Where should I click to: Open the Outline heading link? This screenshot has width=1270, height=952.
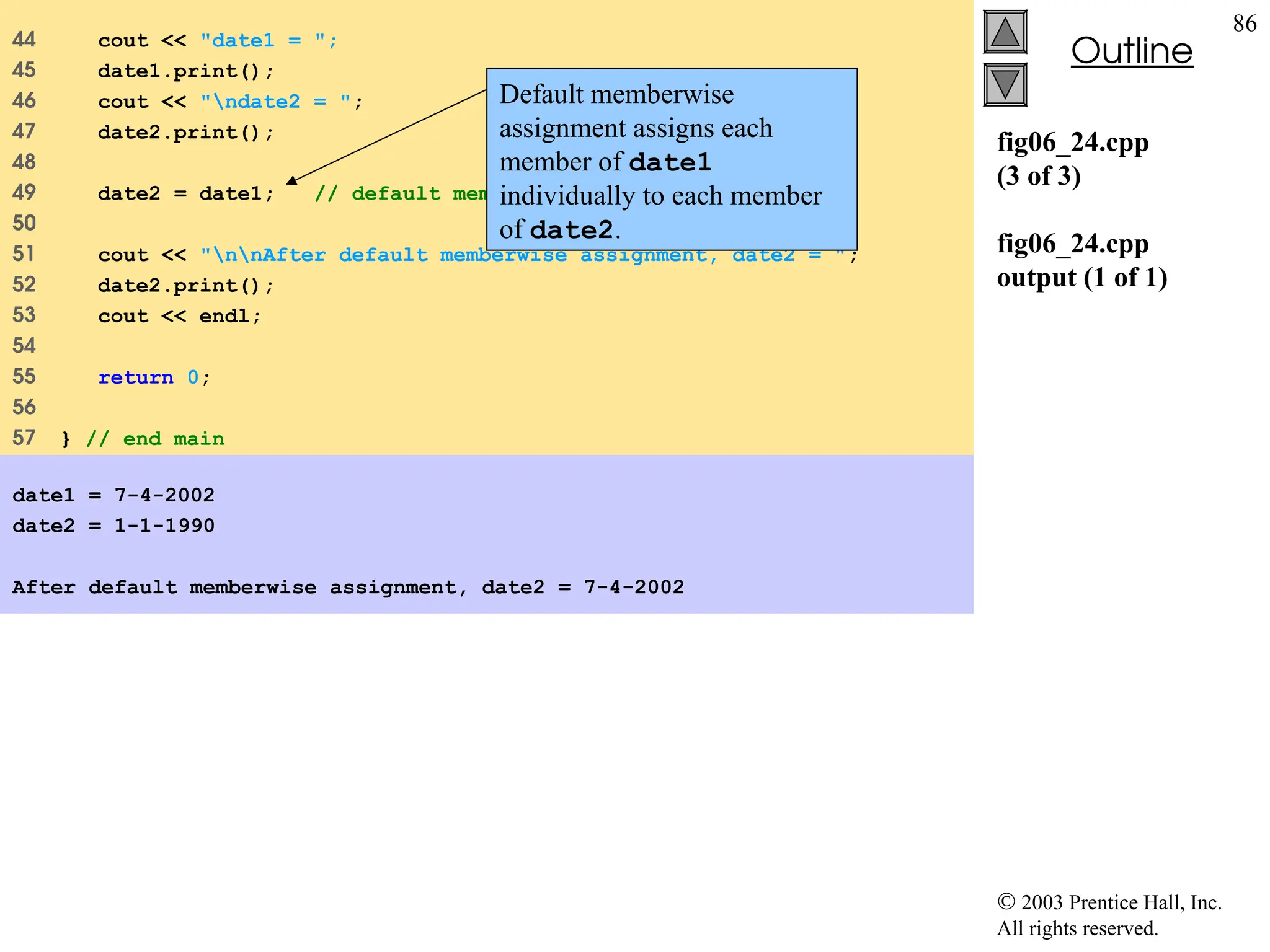tap(1132, 51)
